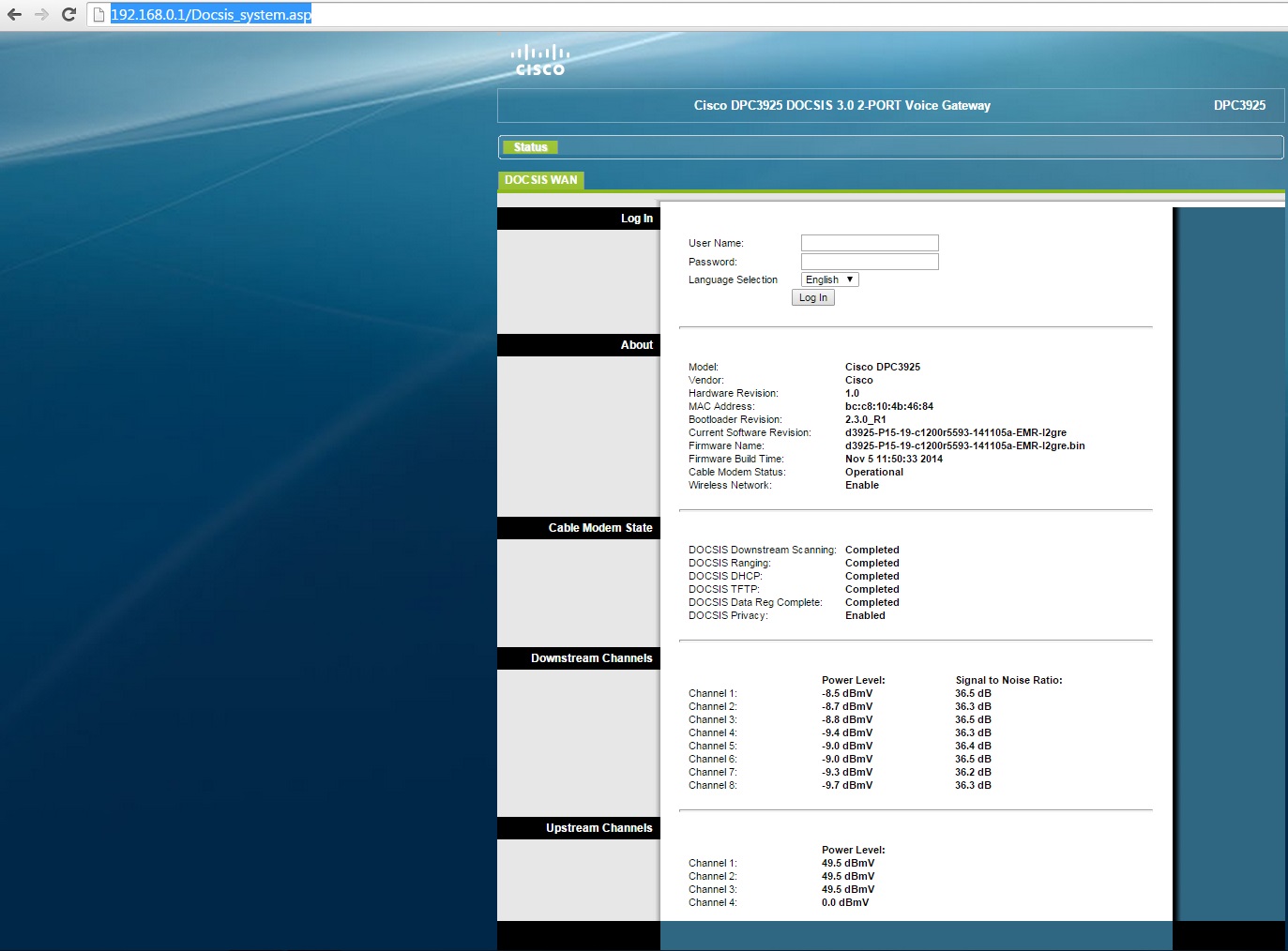
Task: Click the Wireless Network value Enable
Action: click(x=862, y=485)
